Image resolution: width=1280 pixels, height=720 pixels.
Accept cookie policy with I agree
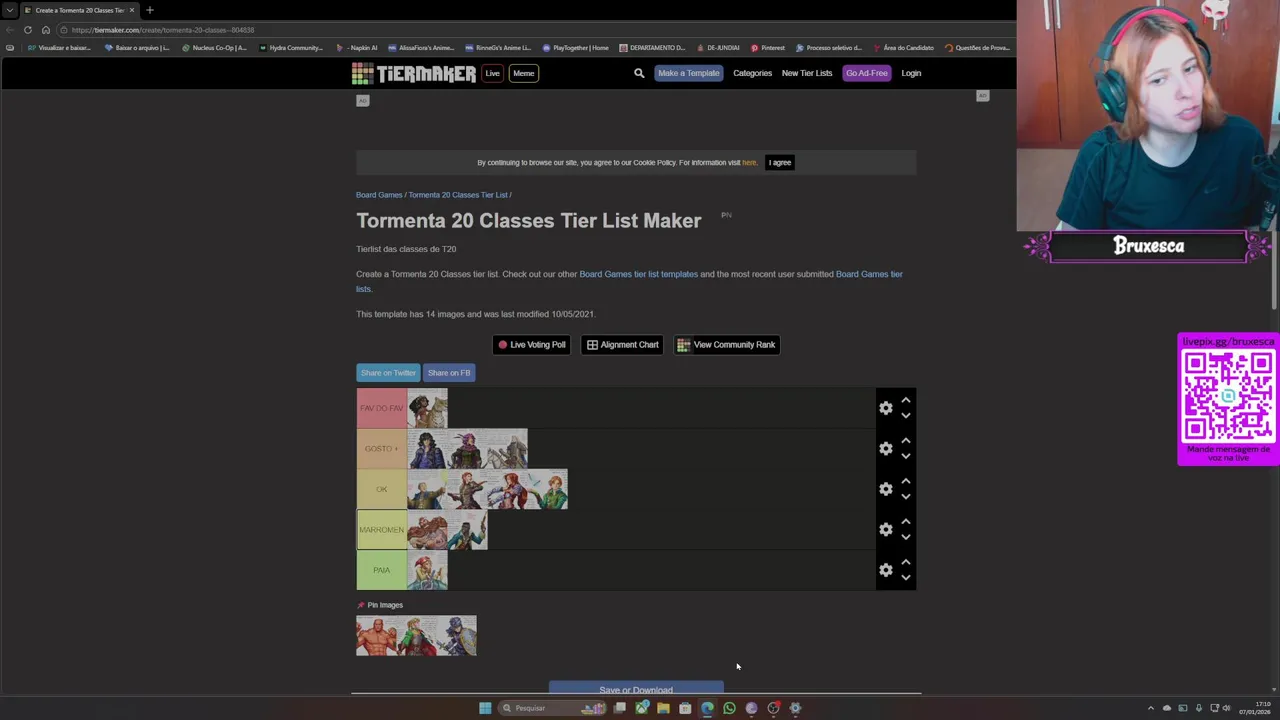click(x=780, y=162)
